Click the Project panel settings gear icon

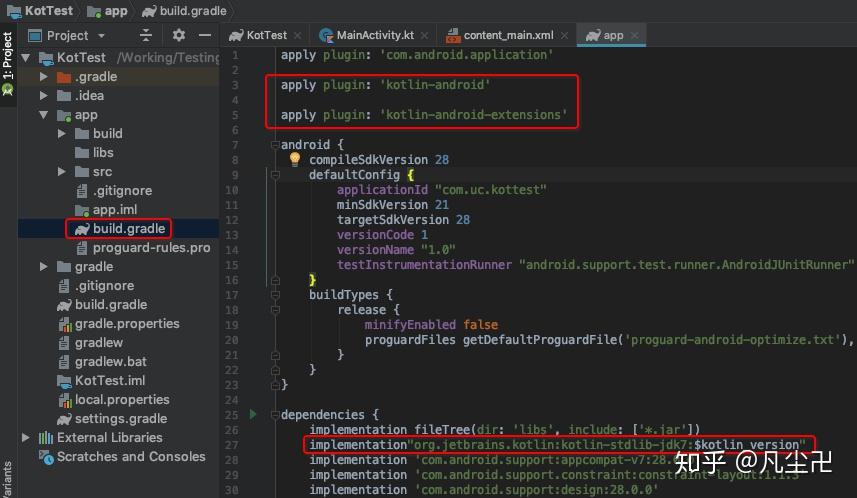[179, 36]
